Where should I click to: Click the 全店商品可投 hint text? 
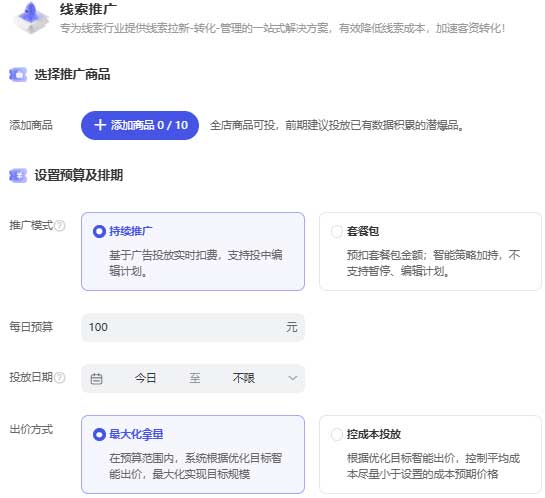[x=337, y=125]
